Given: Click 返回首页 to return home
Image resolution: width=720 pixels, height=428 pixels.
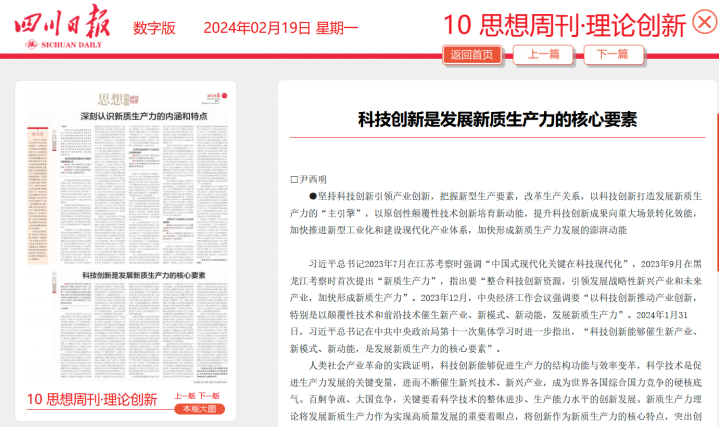Looking at the screenshot, I should (471, 55).
